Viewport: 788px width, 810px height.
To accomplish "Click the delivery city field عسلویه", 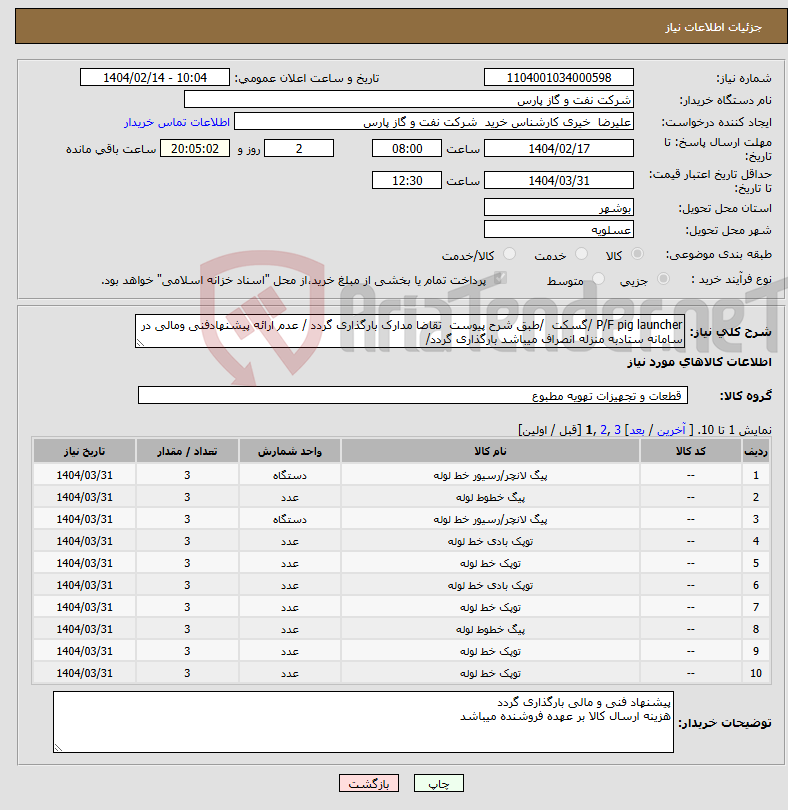I will (559, 229).
